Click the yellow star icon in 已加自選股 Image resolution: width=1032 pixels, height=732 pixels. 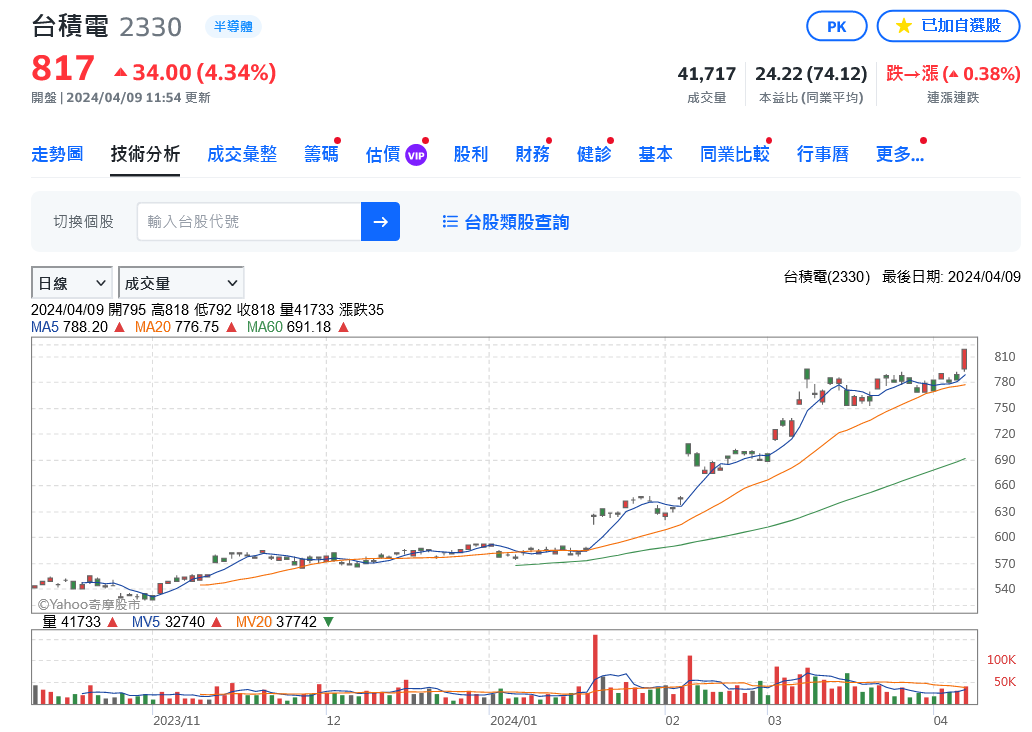pyautogui.click(x=904, y=26)
